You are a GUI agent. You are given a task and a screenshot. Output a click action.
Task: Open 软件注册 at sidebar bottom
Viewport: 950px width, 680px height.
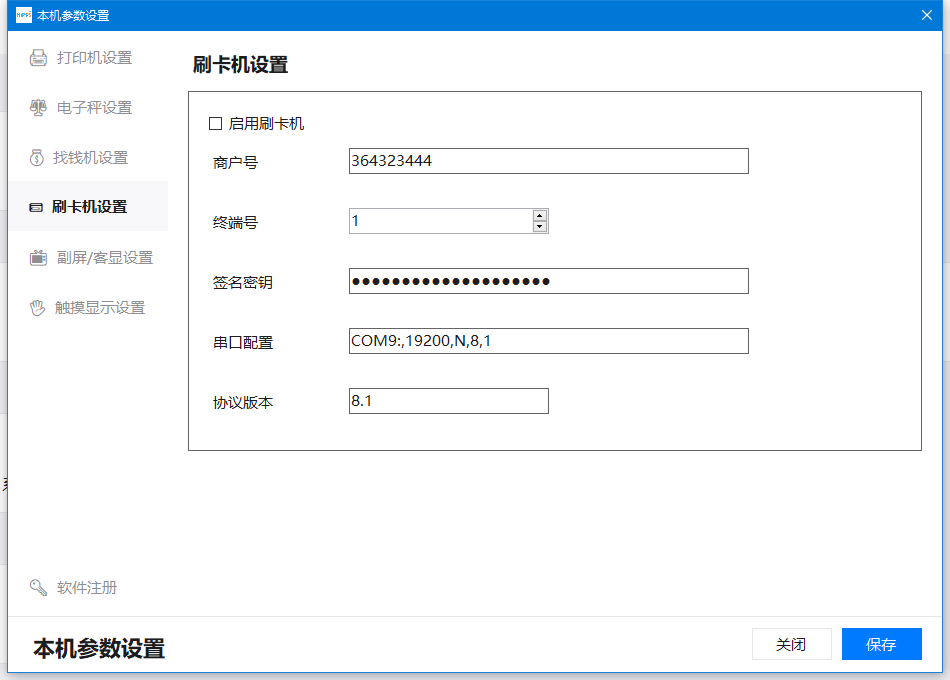(88, 587)
